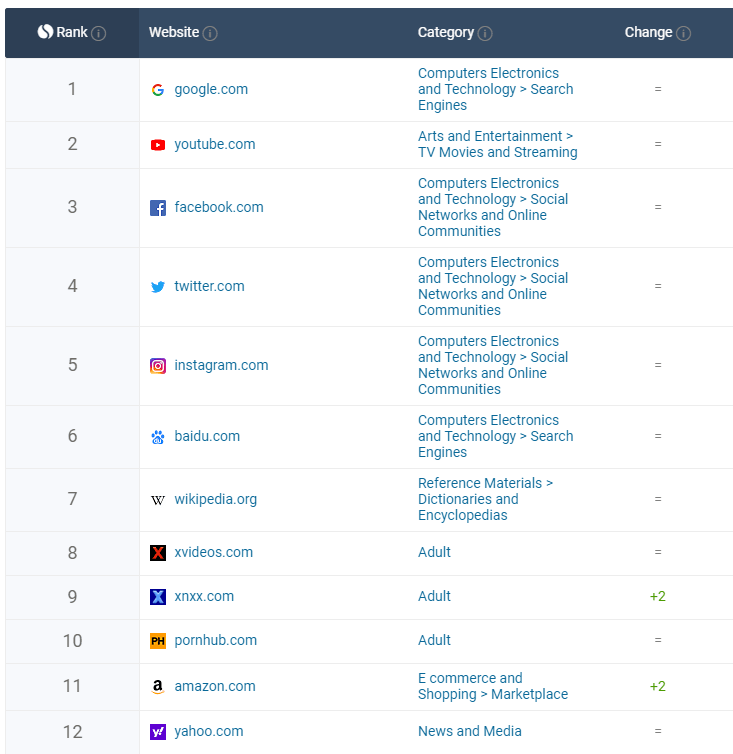733x754 pixels.
Task: Click the Category column header
Action: coord(445,32)
